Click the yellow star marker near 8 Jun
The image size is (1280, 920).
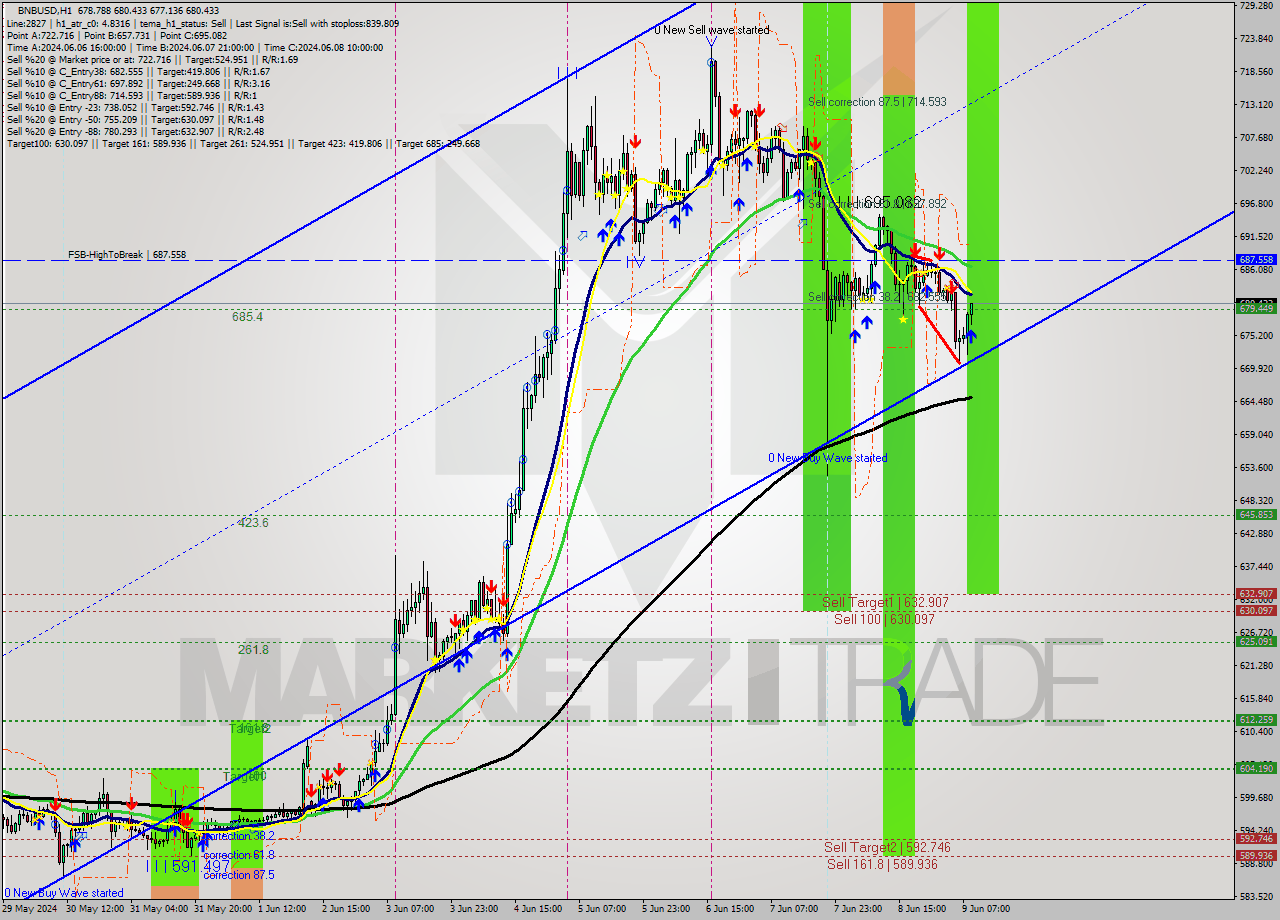point(904,319)
